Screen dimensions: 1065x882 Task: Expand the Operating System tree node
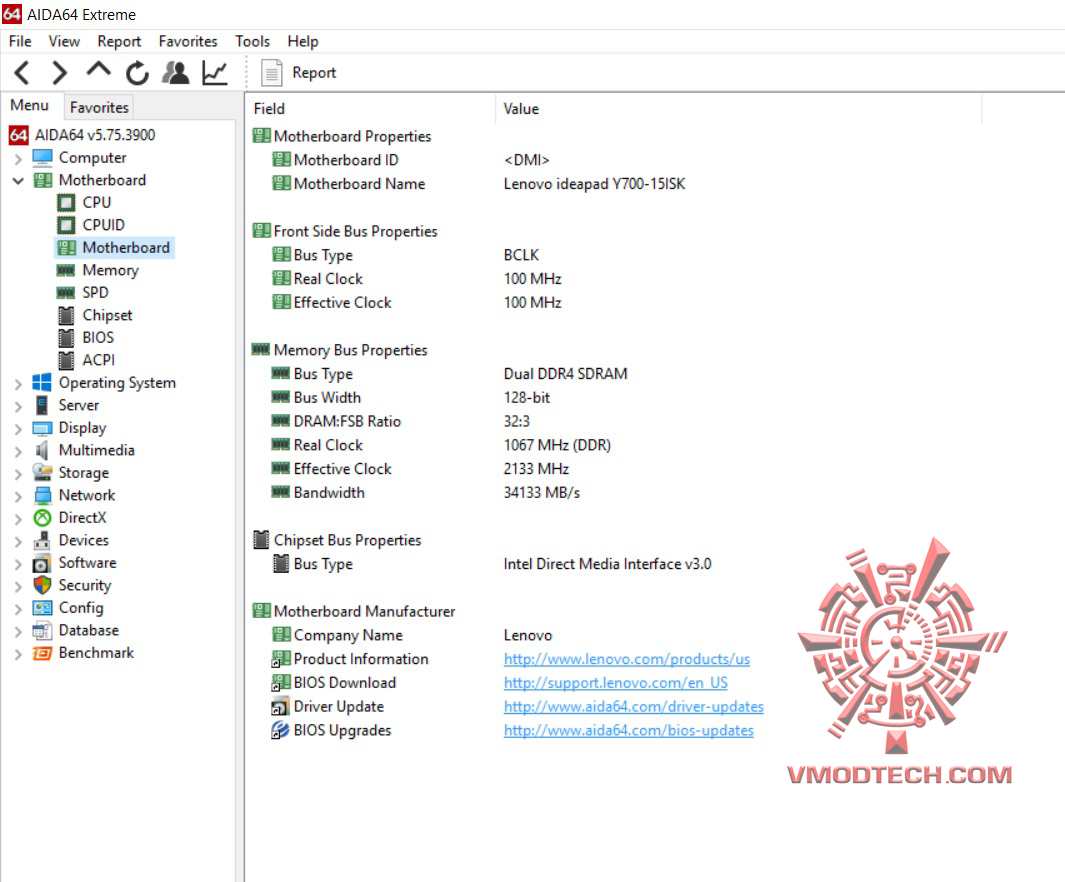(17, 382)
